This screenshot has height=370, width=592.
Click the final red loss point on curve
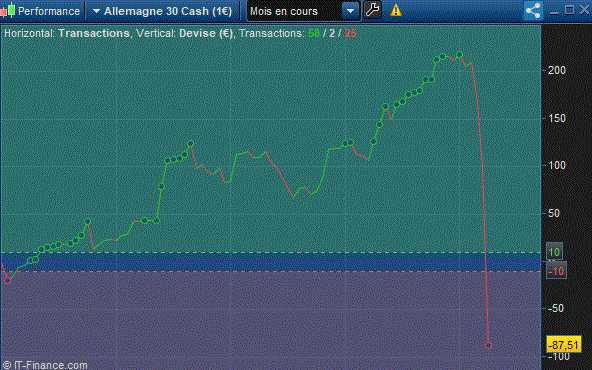[488, 345]
